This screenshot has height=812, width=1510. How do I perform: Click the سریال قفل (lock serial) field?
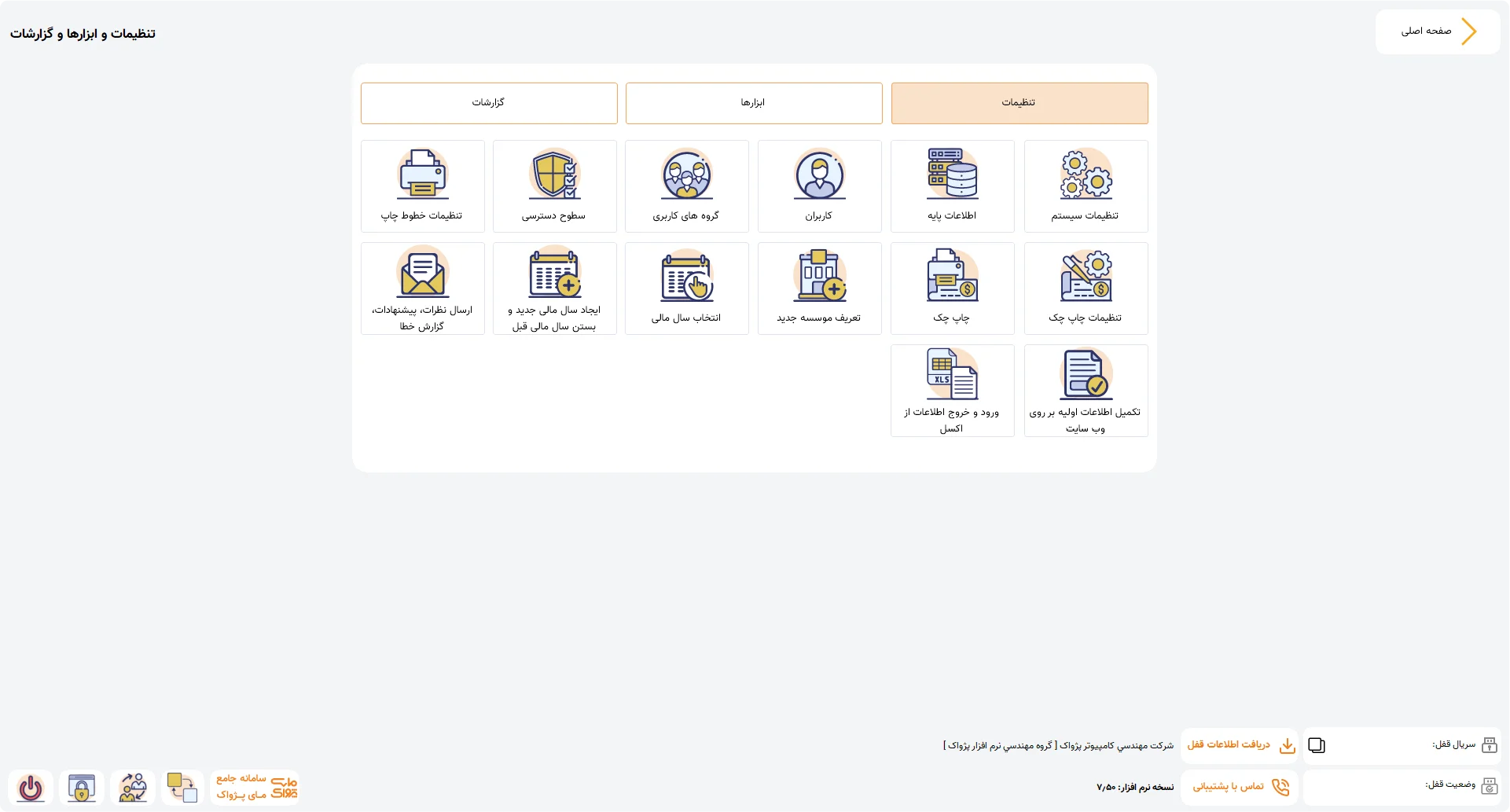(1402, 745)
